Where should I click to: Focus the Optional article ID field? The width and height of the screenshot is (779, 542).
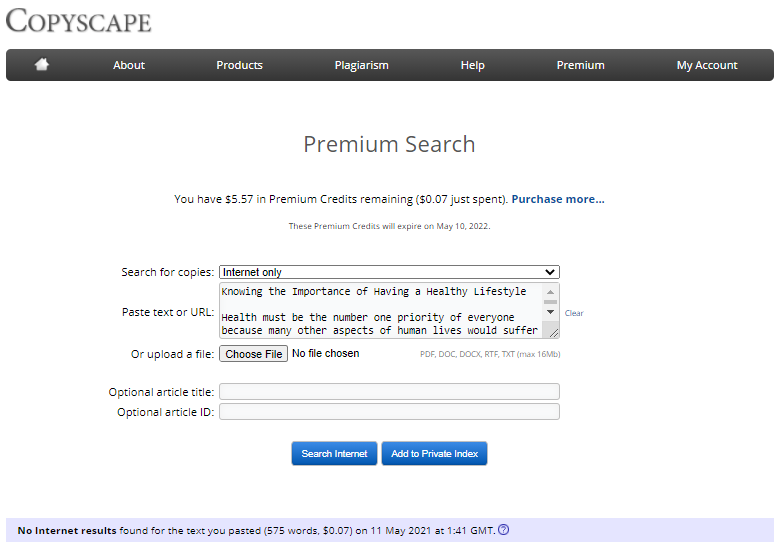click(x=389, y=411)
